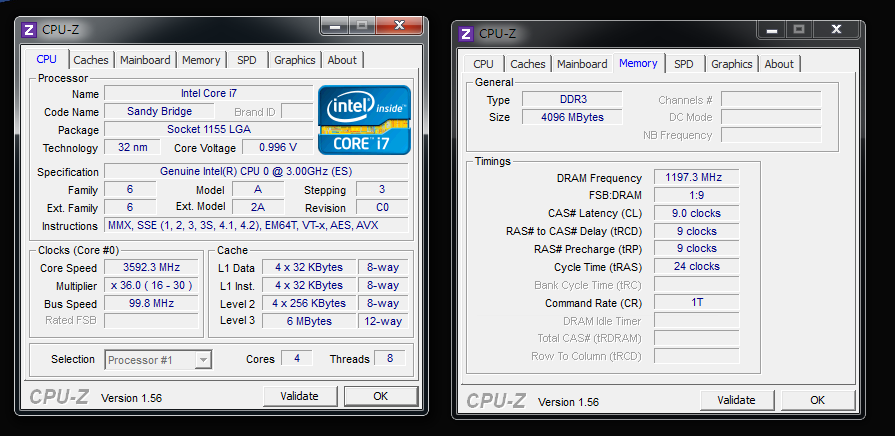
Task: Click the Multiplier value x 36.0
Action: pos(151,285)
